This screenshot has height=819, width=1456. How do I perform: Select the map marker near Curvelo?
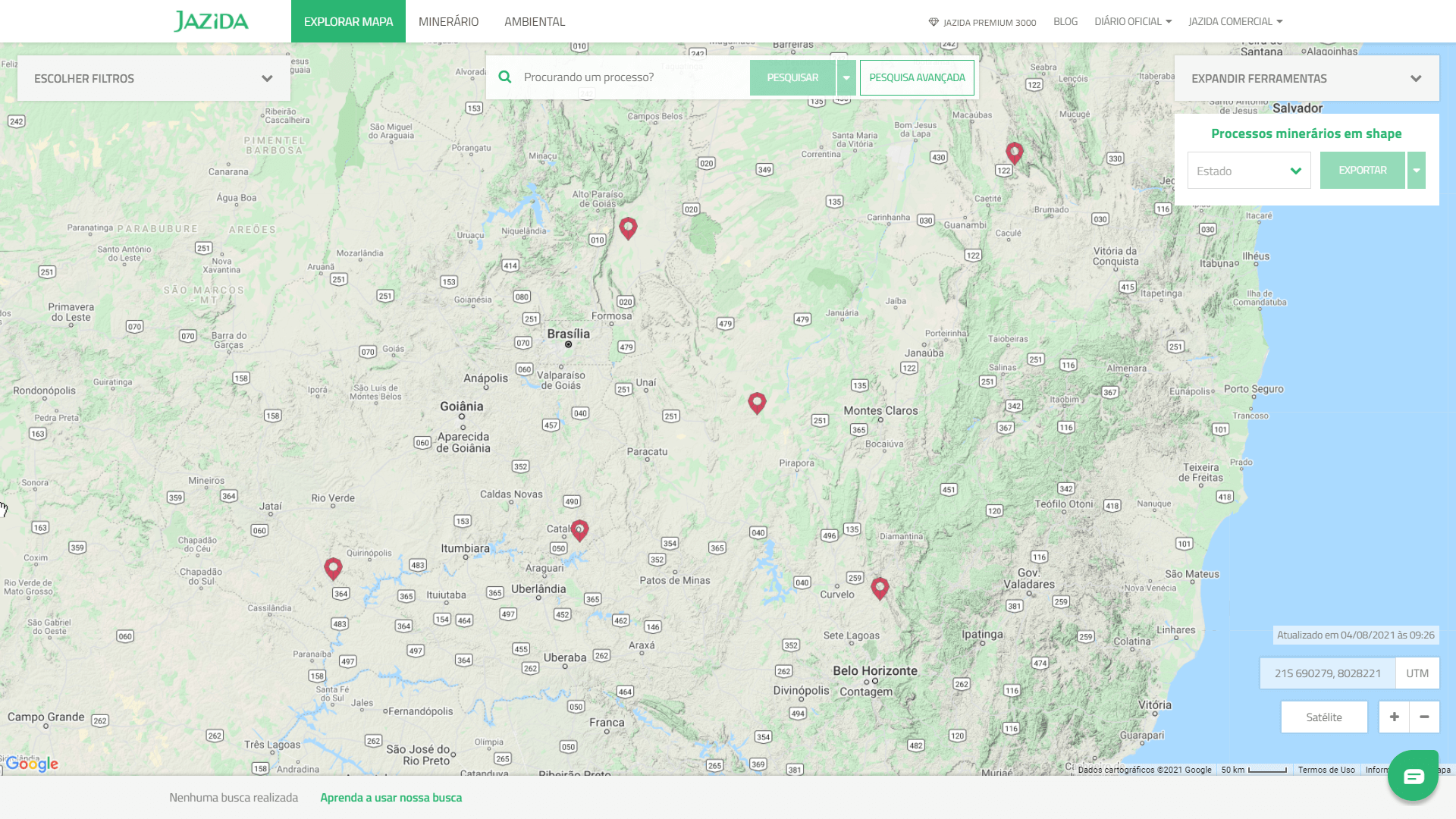pos(880,587)
